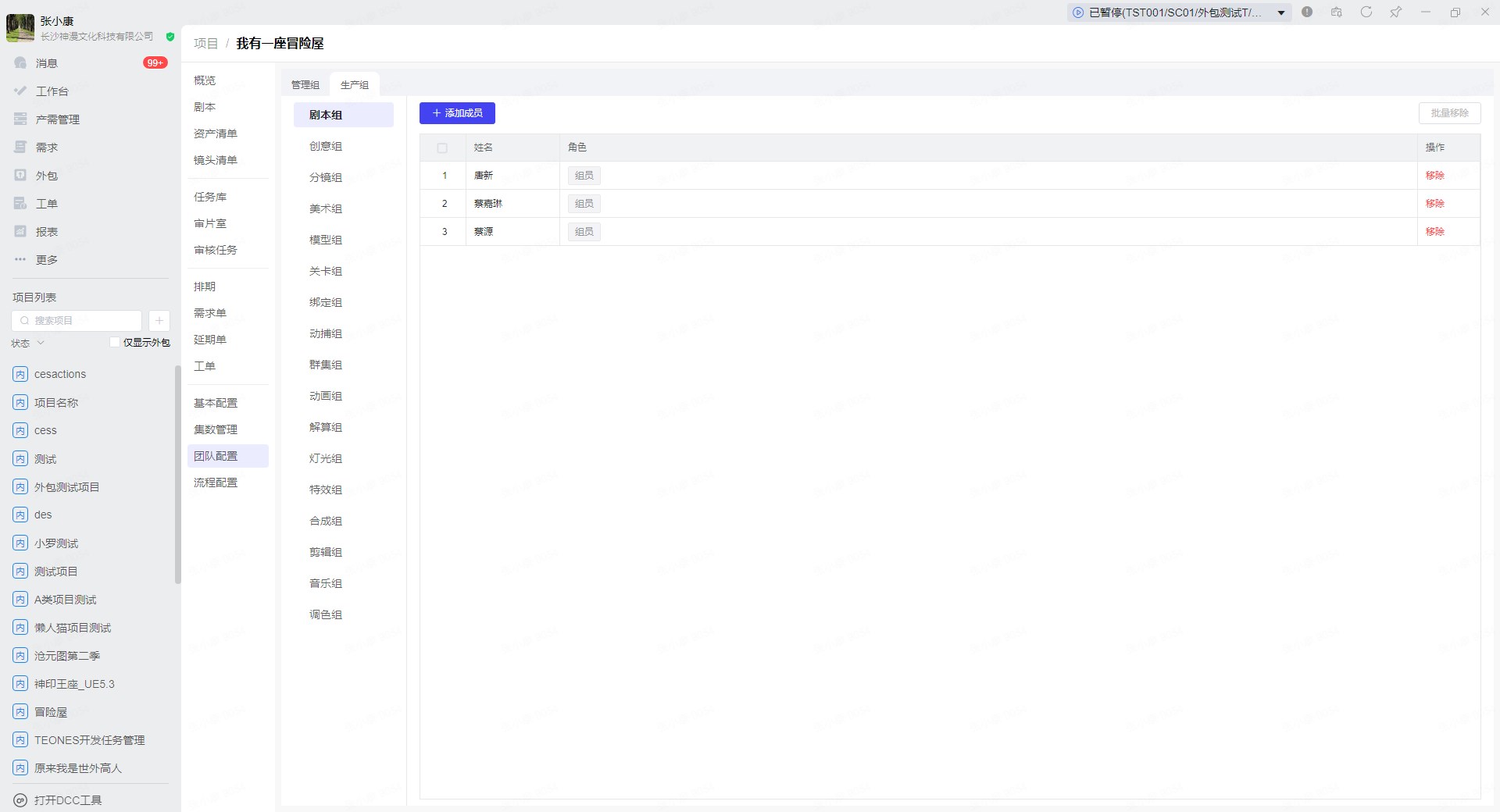Click the 打开DCC工具 icon

20,800
